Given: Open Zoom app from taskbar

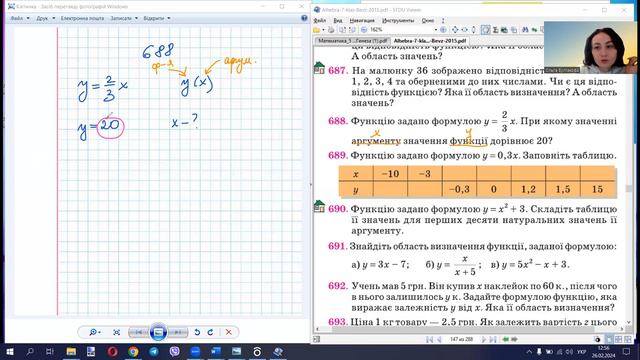Looking at the screenshot, I should coord(196,351).
